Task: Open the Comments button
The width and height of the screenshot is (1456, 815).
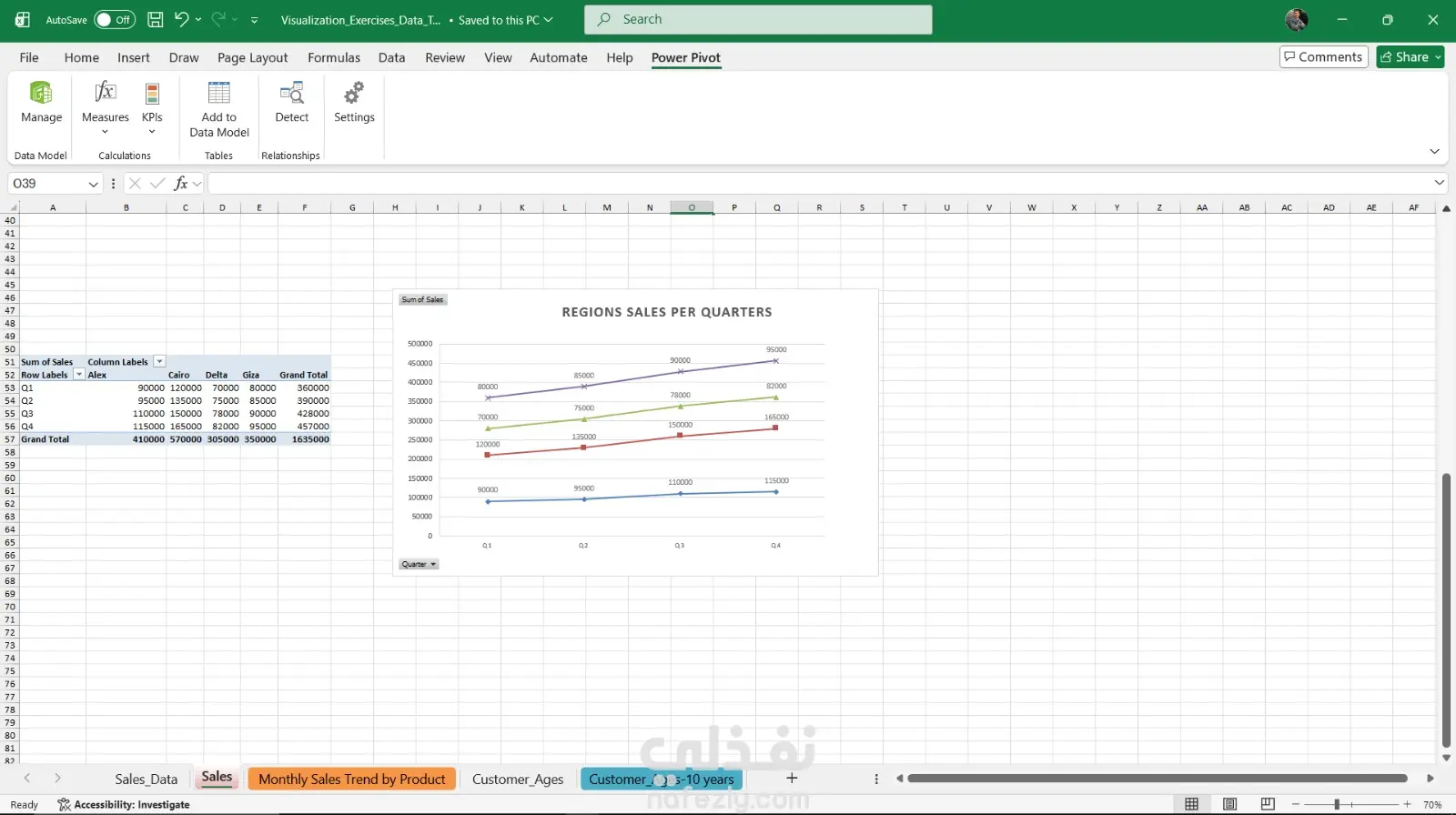Action: coord(1323,56)
